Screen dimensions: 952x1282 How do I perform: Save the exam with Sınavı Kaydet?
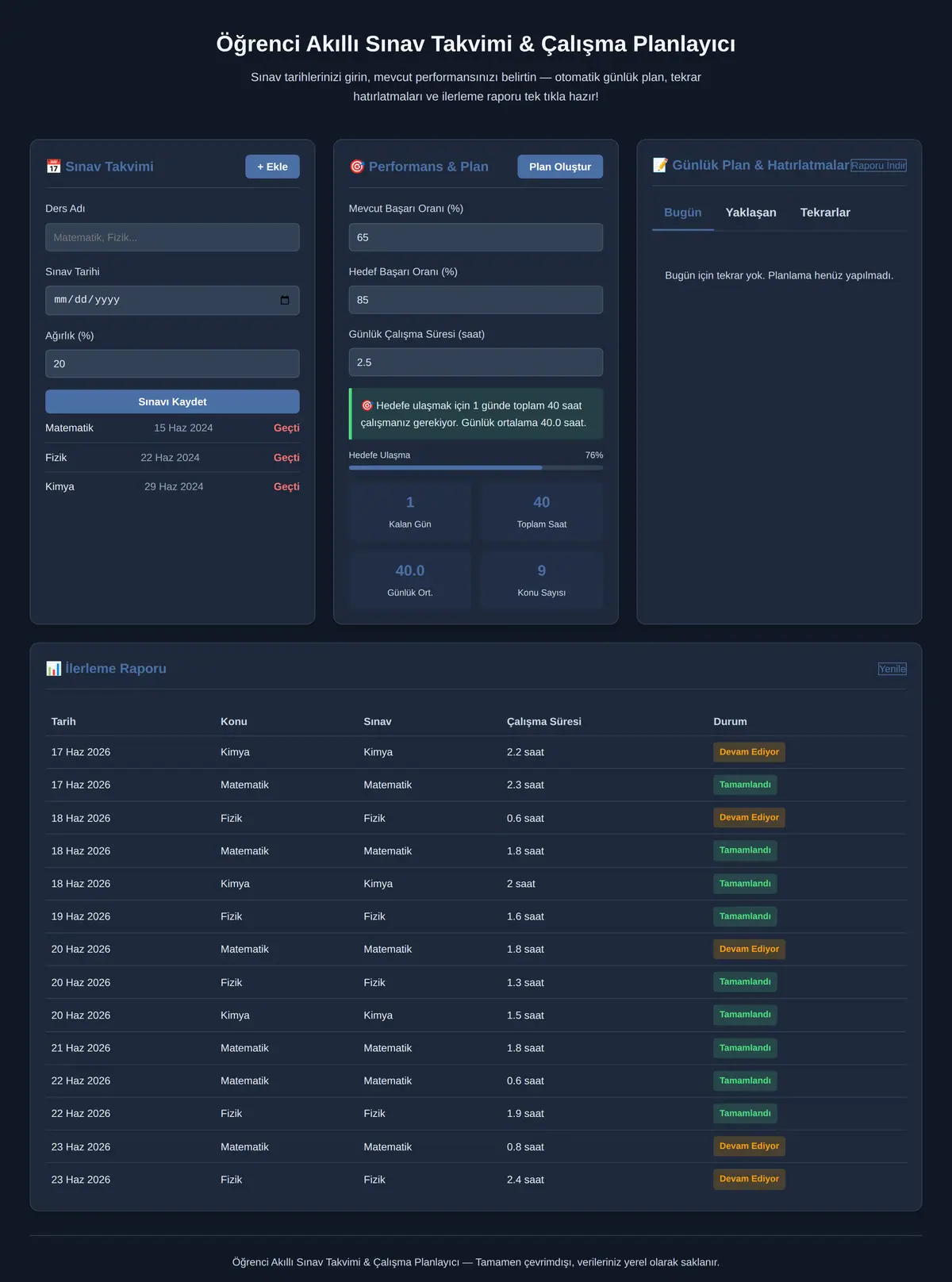click(x=172, y=401)
